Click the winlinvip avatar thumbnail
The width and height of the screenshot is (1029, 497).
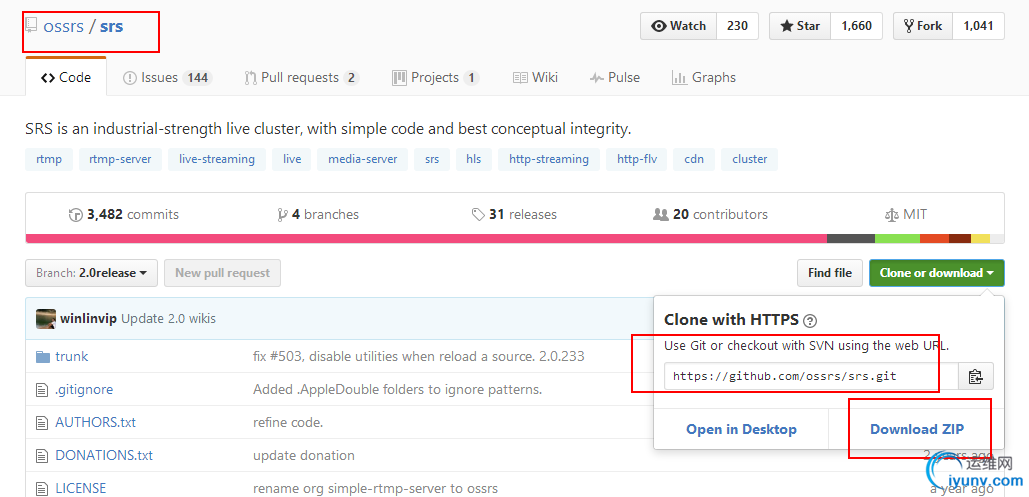(x=46, y=318)
